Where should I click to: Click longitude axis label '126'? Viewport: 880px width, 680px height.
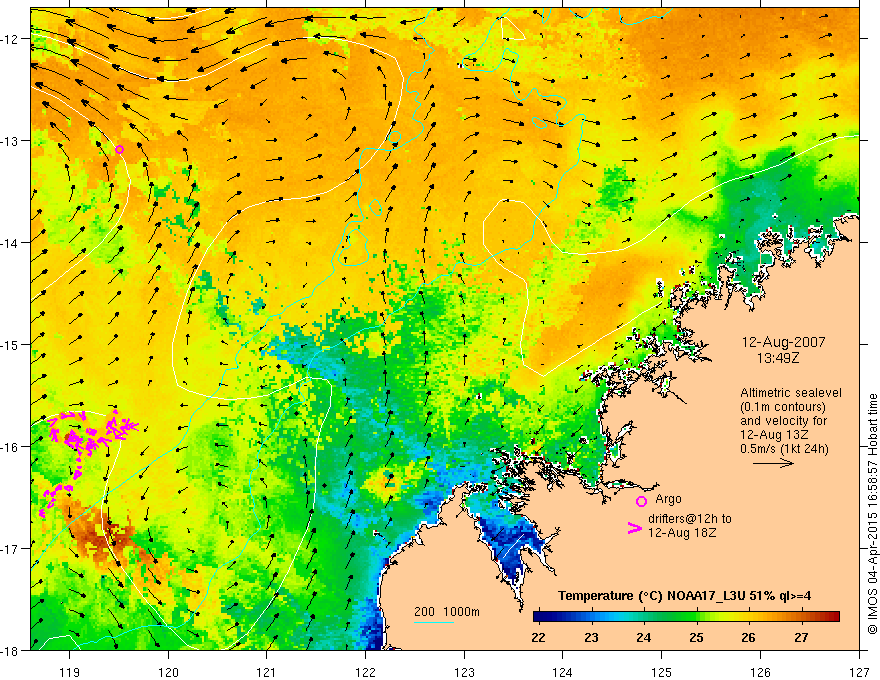coord(760,672)
